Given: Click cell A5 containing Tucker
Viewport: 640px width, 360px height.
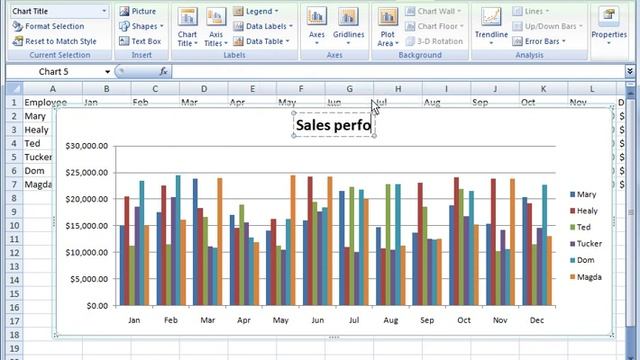Looking at the screenshot, I should click(38, 157).
